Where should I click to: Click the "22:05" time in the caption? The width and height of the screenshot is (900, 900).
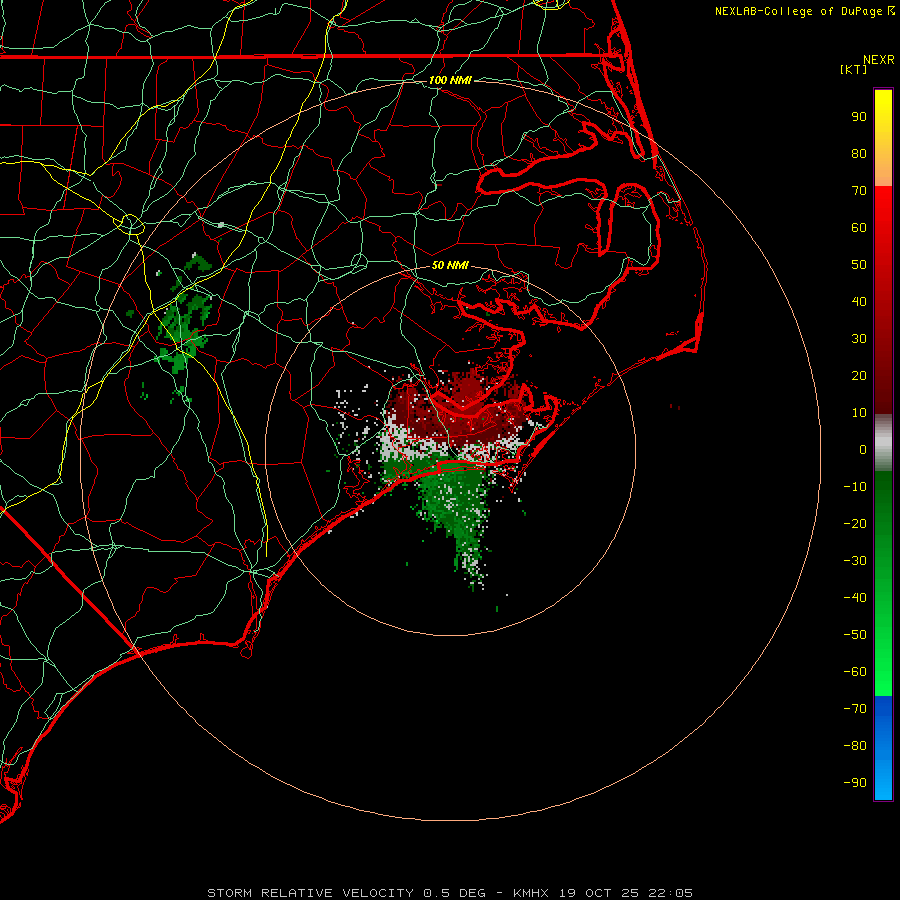coord(670,893)
